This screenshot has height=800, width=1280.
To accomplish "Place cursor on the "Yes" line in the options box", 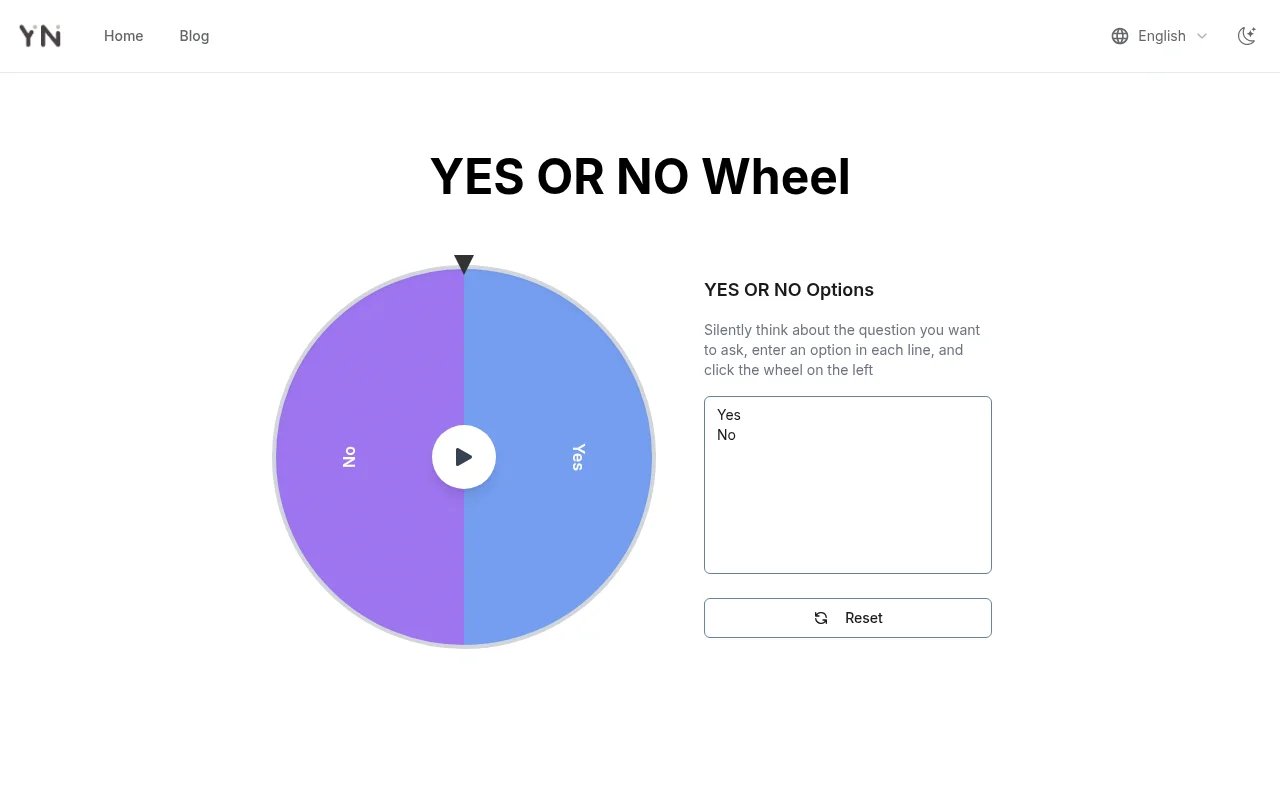I will point(729,415).
